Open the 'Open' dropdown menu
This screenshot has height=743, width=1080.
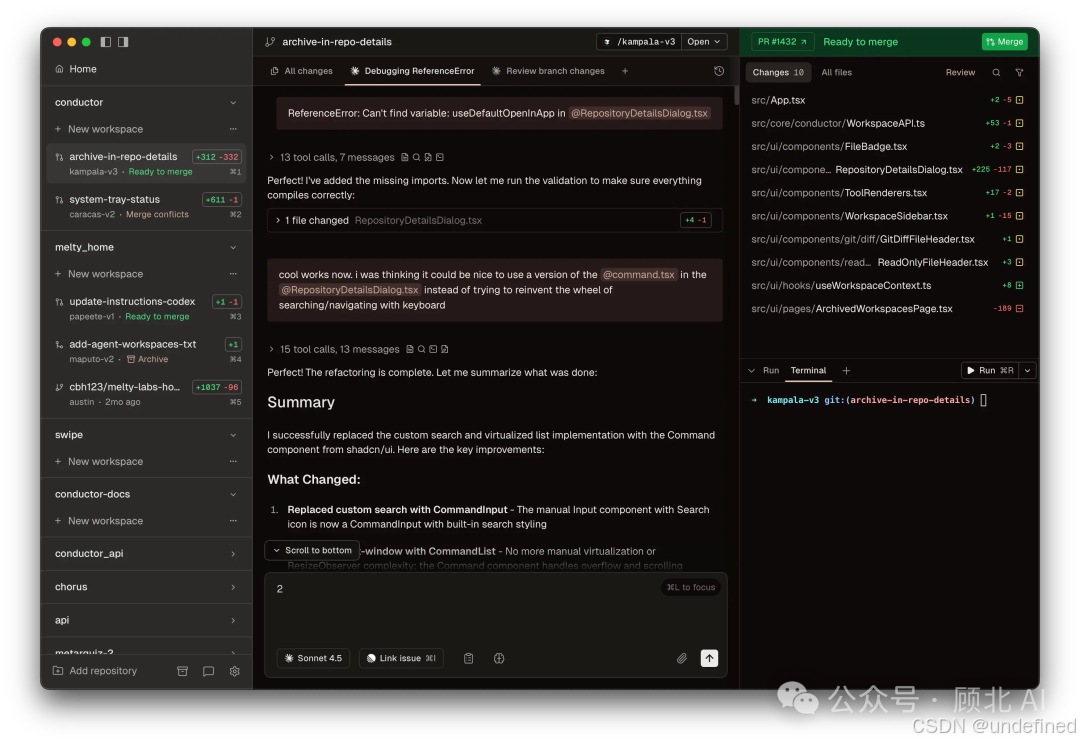(704, 42)
